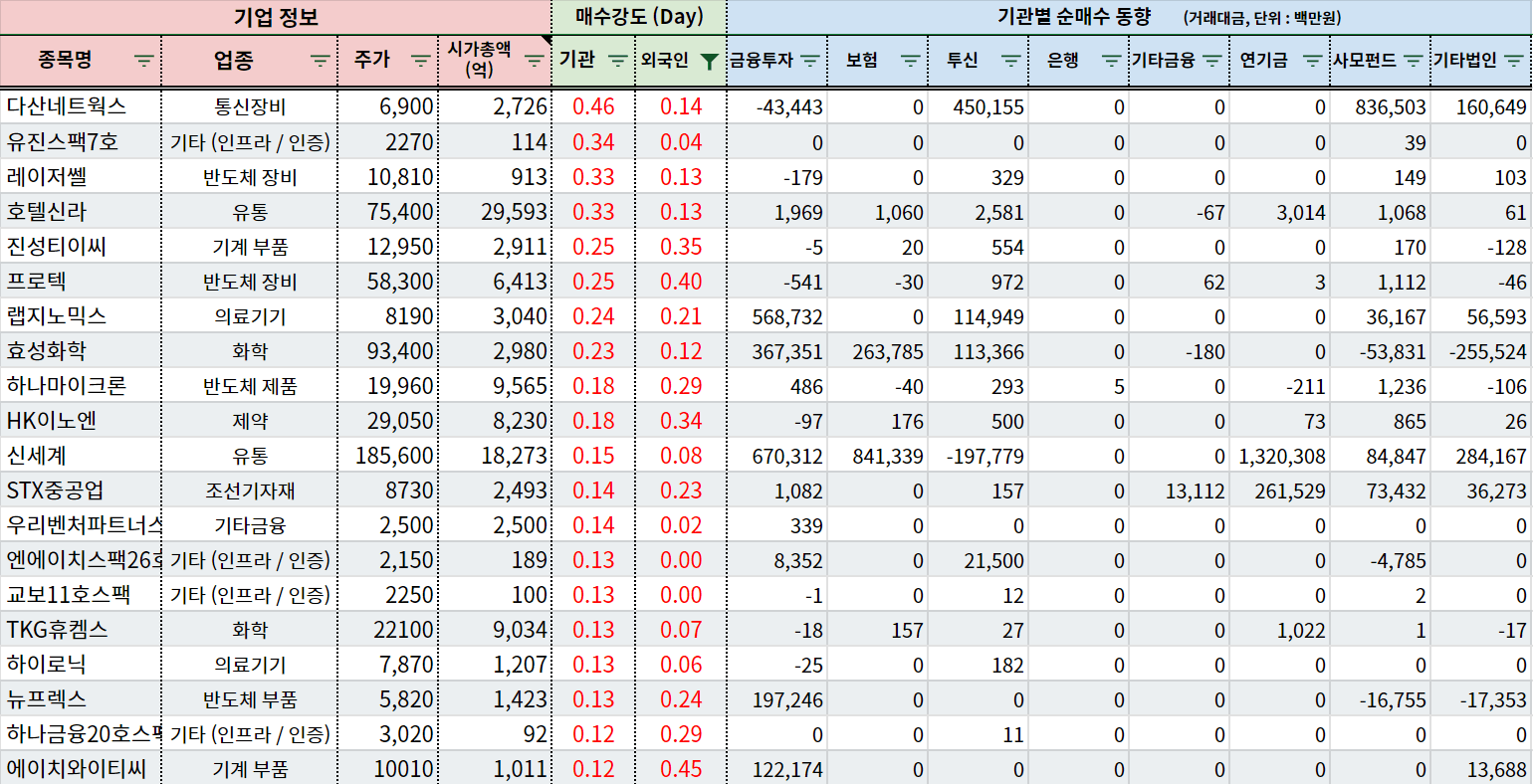Open the 연기금 column filter dropdown

click(x=1313, y=61)
